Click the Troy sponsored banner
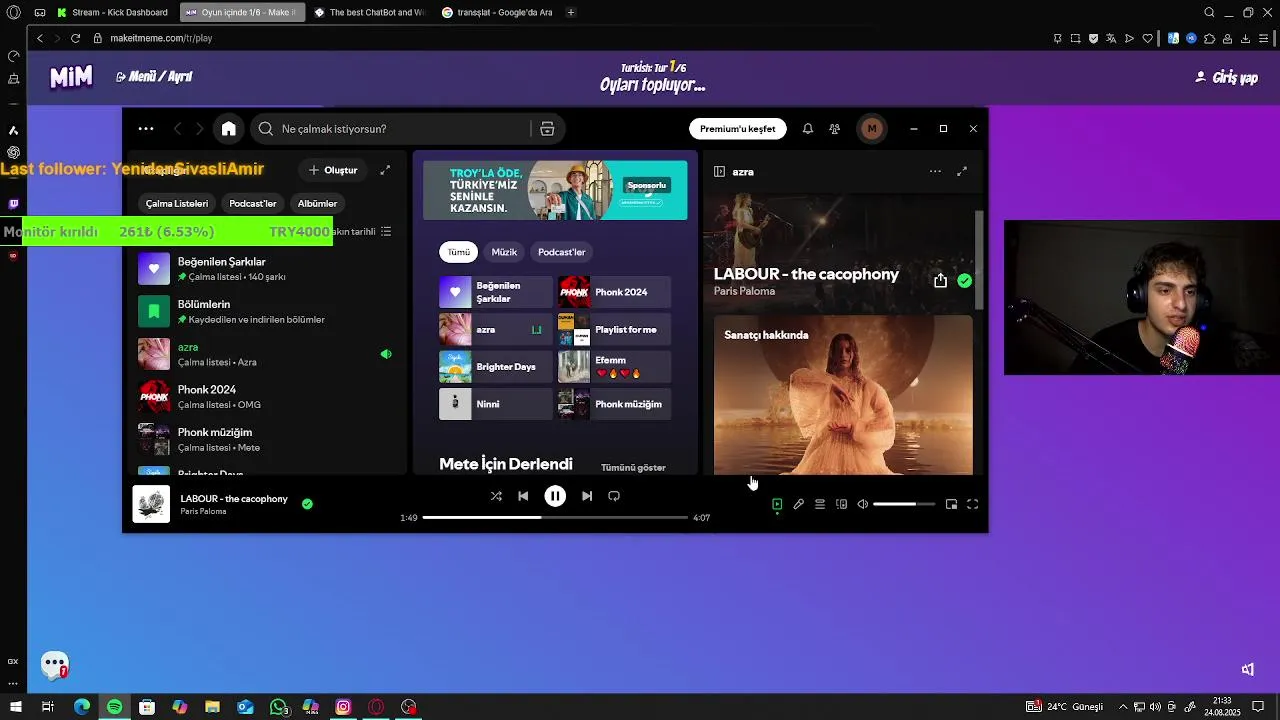The height and width of the screenshot is (720, 1280). coord(555,190)
